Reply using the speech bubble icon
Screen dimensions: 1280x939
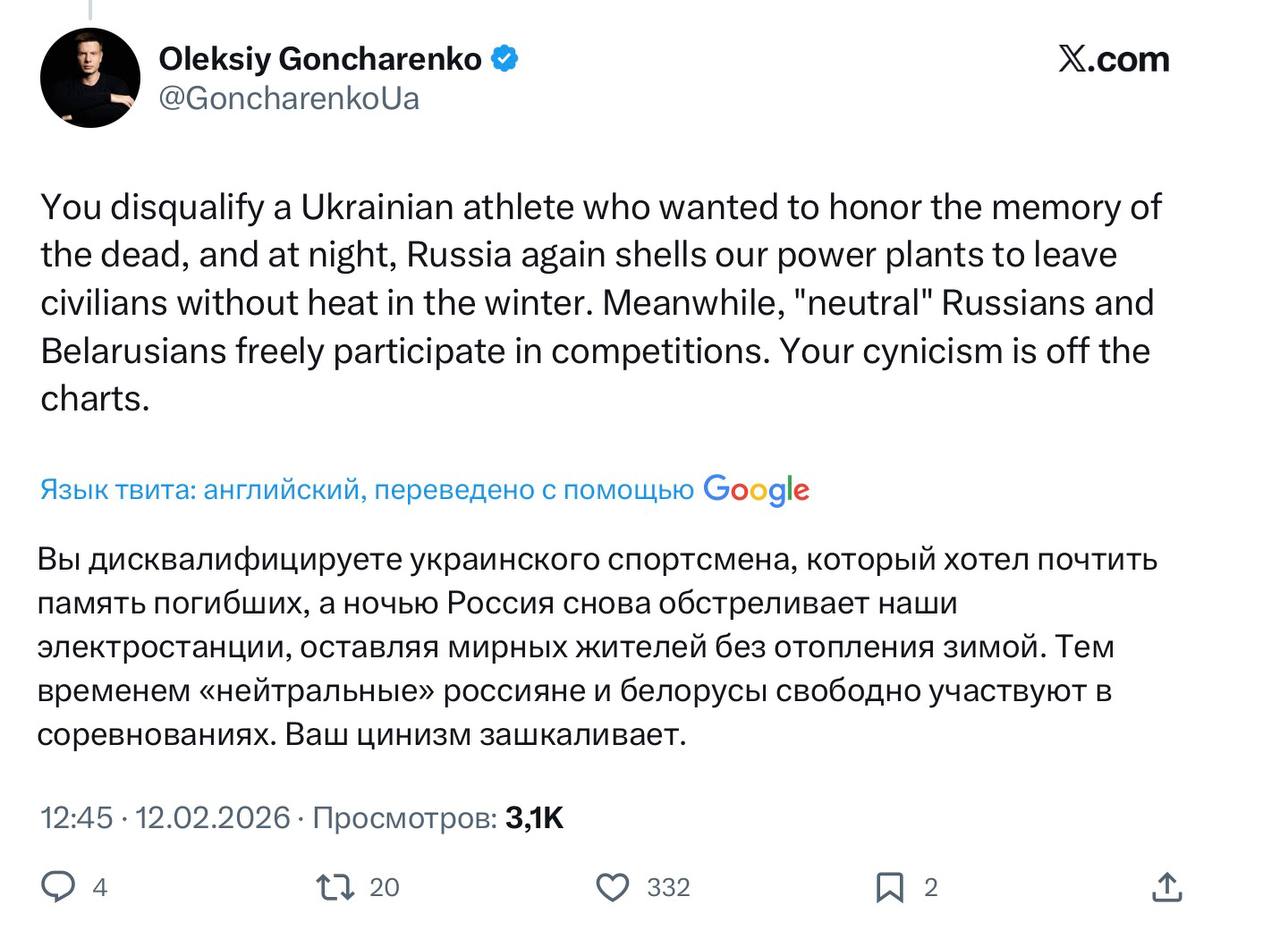(x=58, y=887)
